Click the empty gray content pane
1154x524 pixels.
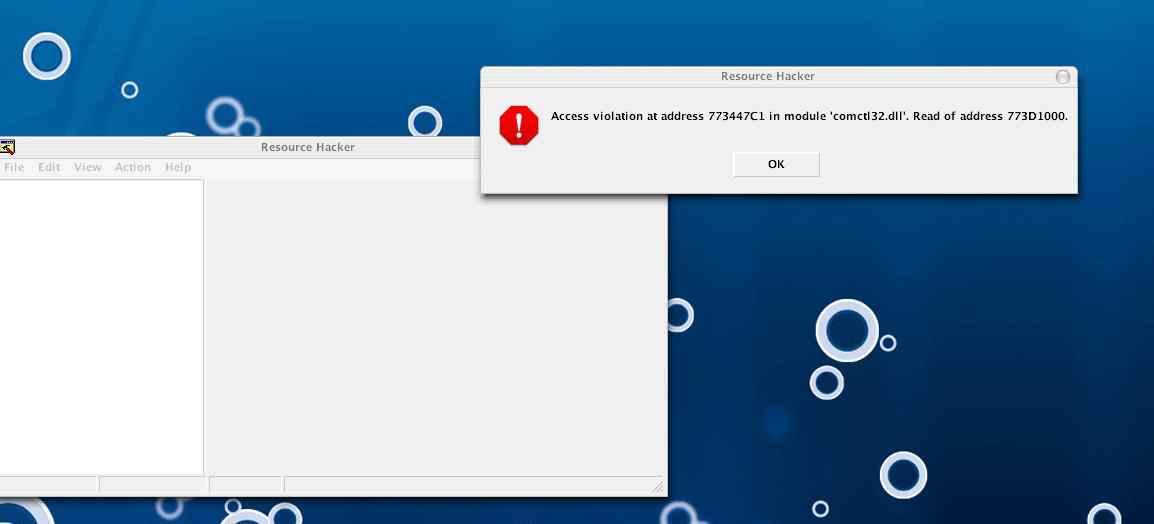(436, 327)
